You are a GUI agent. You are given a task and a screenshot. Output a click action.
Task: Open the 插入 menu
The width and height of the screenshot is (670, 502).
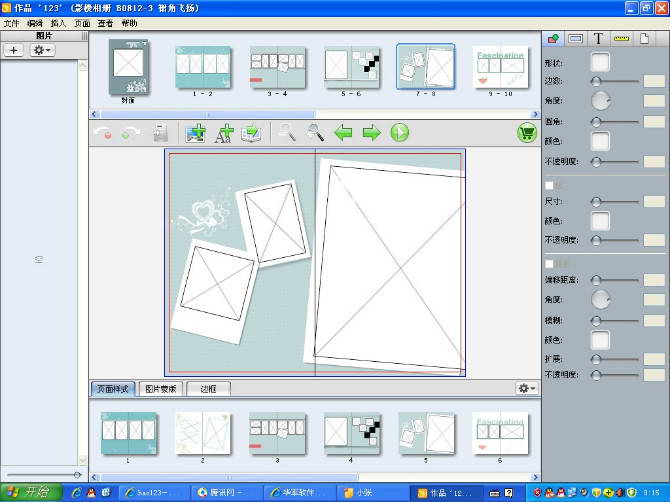[x=58, y=23]
